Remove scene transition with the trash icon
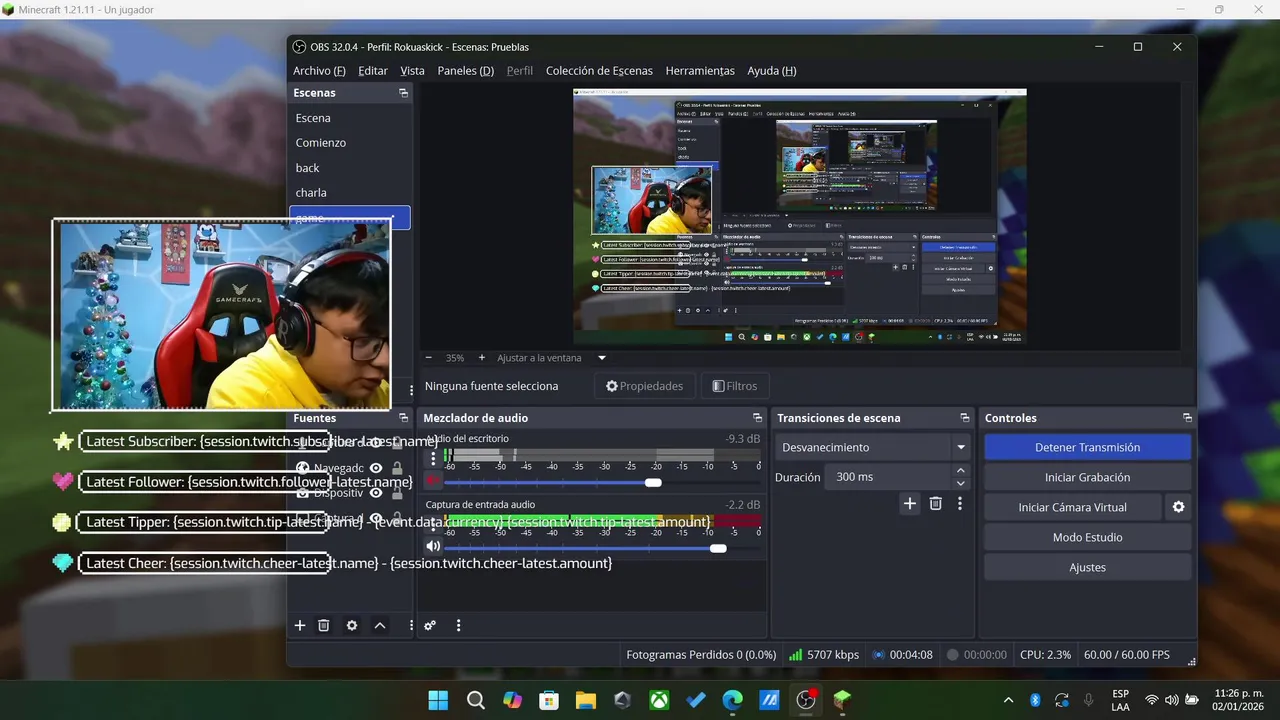Image resolution: width=1280 pixels, height=720 pixels. 935,504
